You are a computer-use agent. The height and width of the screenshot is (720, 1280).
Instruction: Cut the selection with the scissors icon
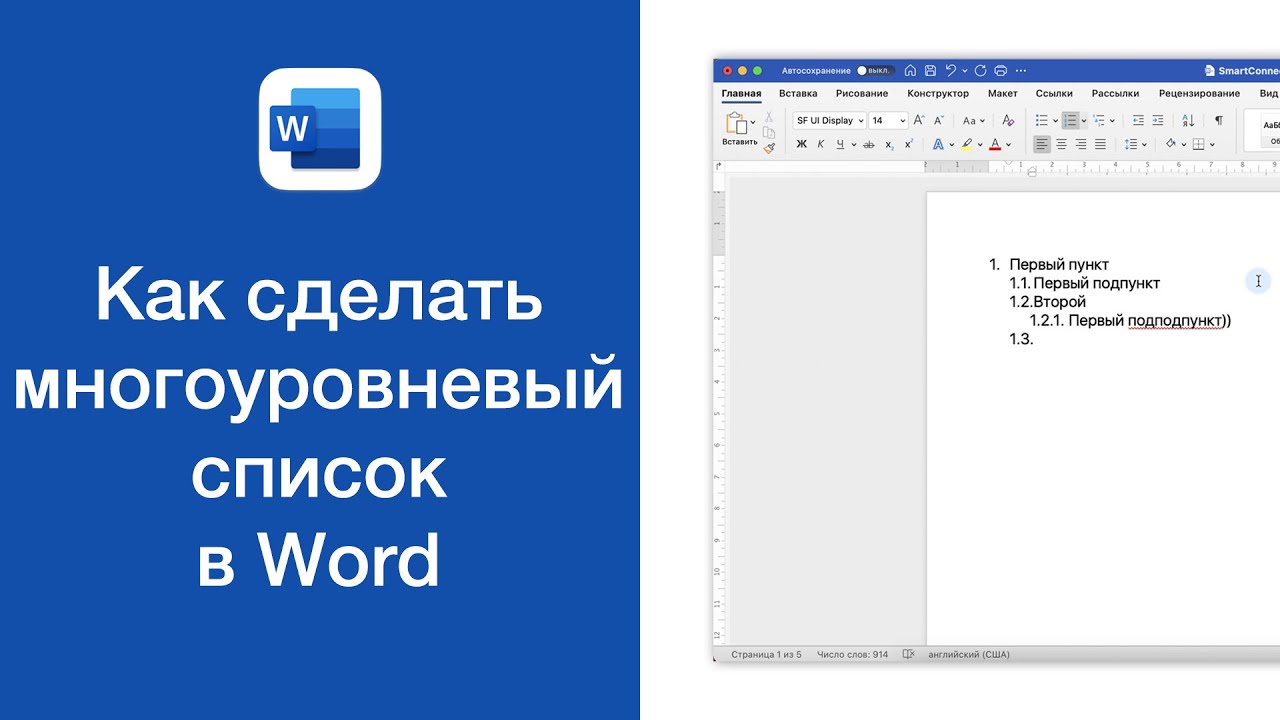769,117
